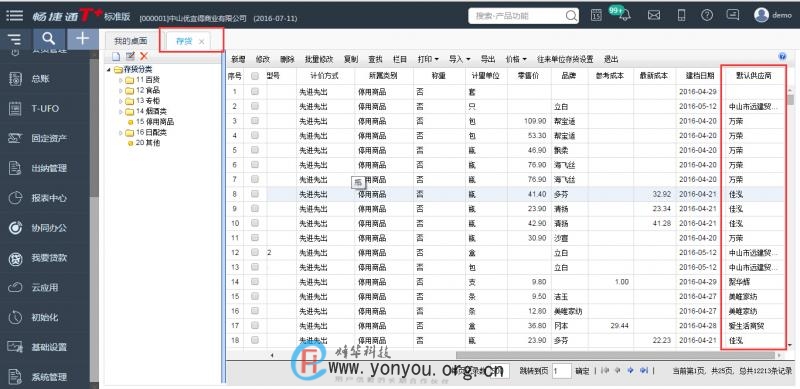The width and height of the screenshot is (800, 389).
Task: Click 退出 in the toolbar
Action: click(x=611, y=59)
